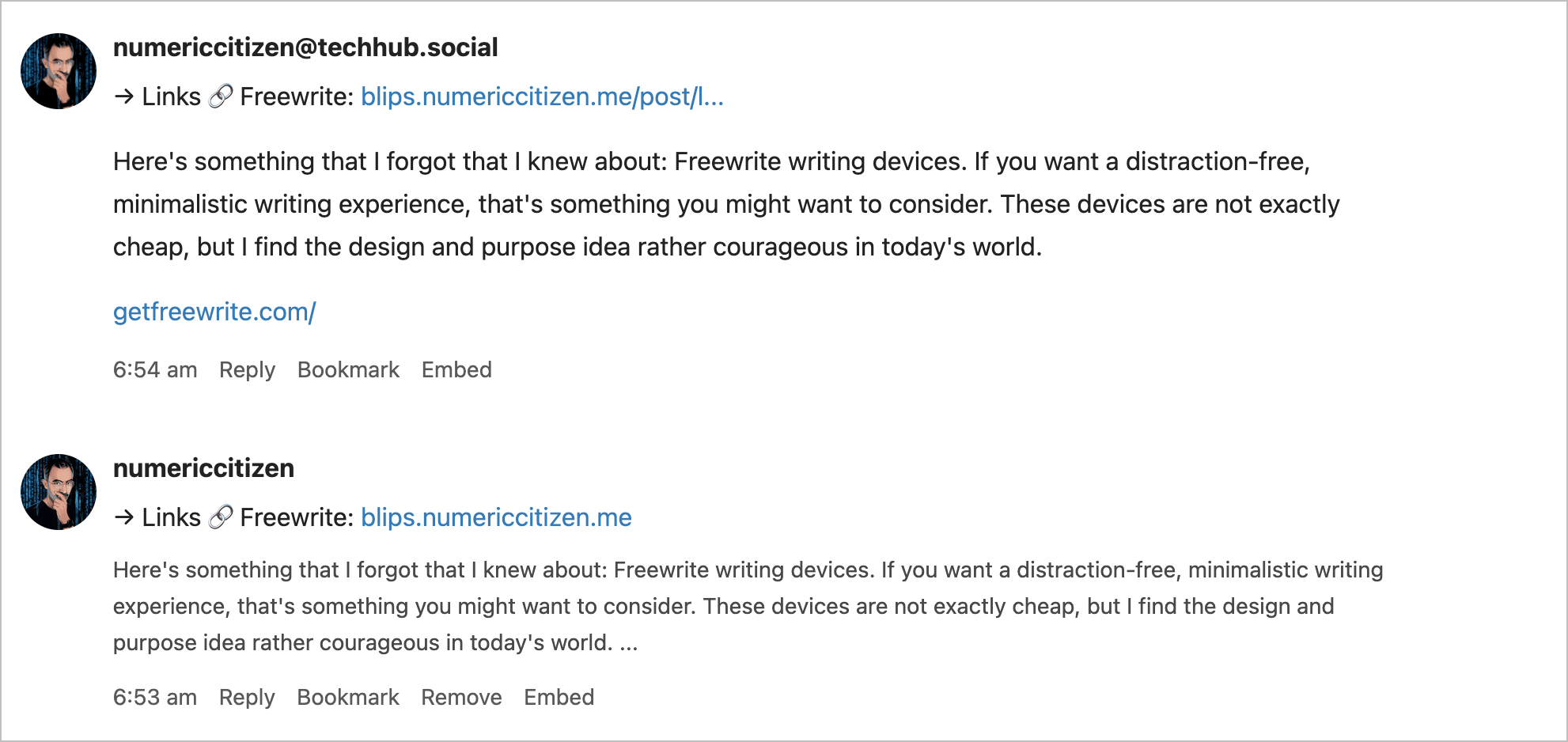1568x742 pixels.
Task: Remove the 6:53 am post
Action: pos(461,697)
